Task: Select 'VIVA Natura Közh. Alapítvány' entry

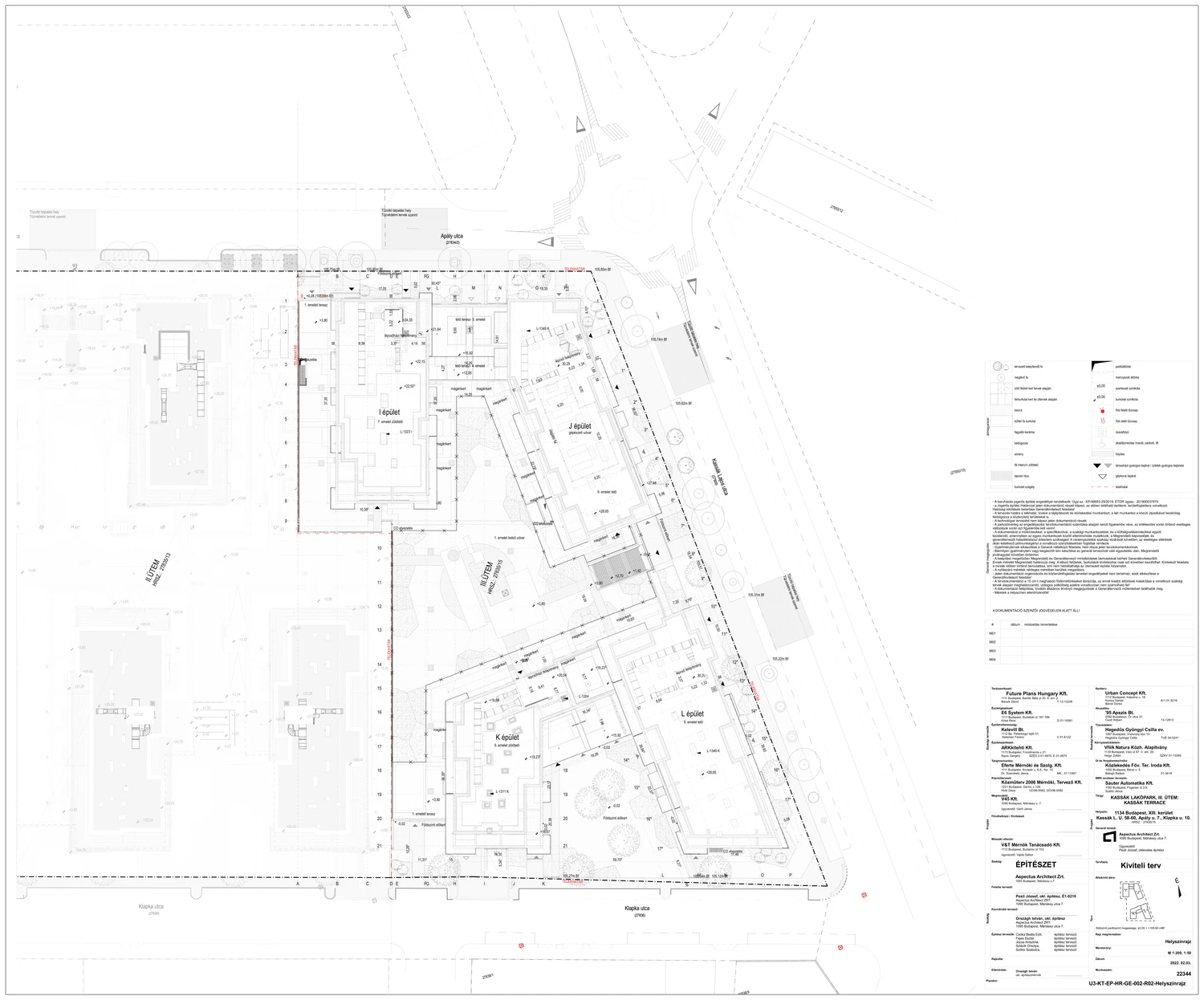Action: (x=1137, y=746)
